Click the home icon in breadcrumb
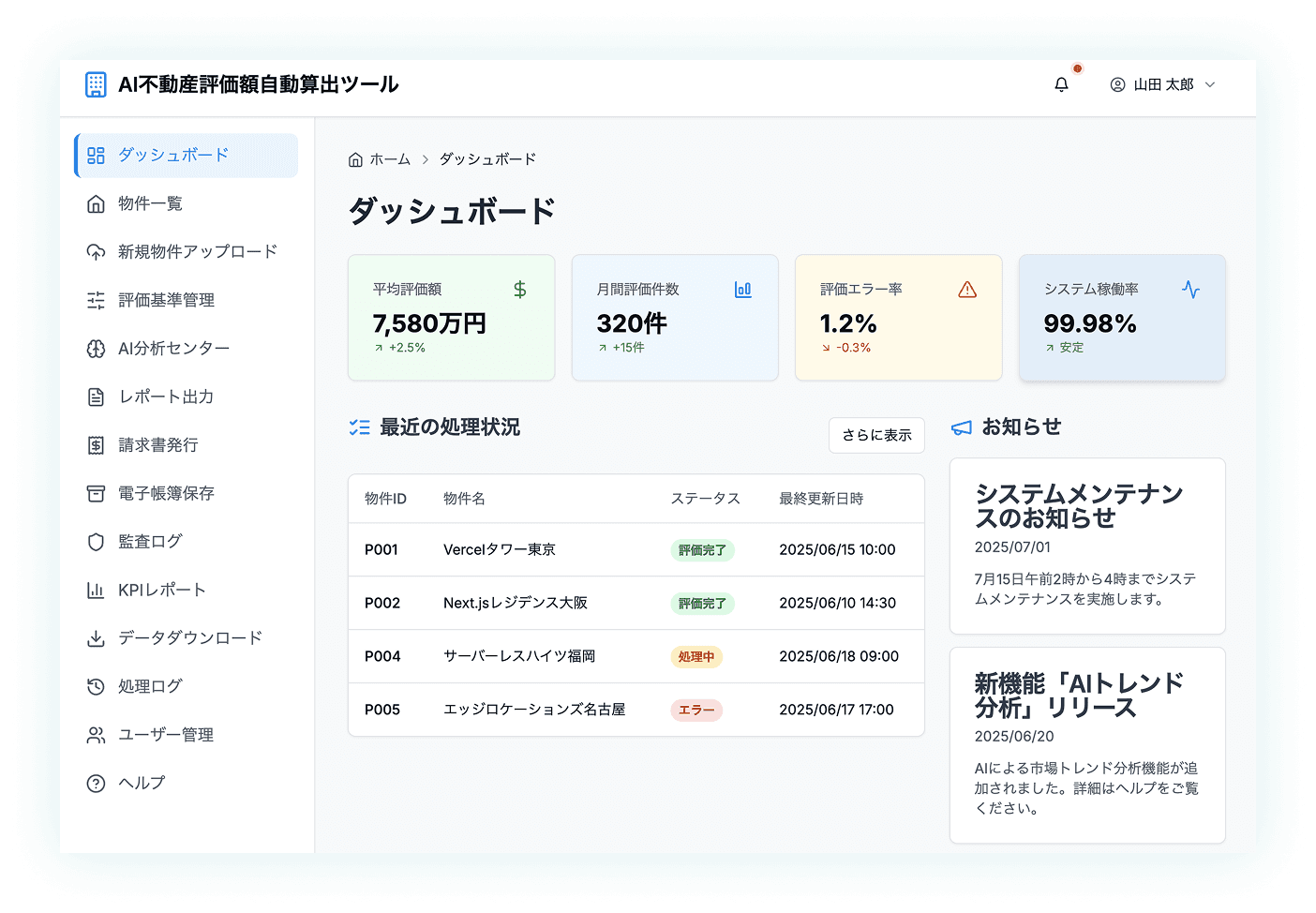The image size is (1316, 913). tap(355, 160)
